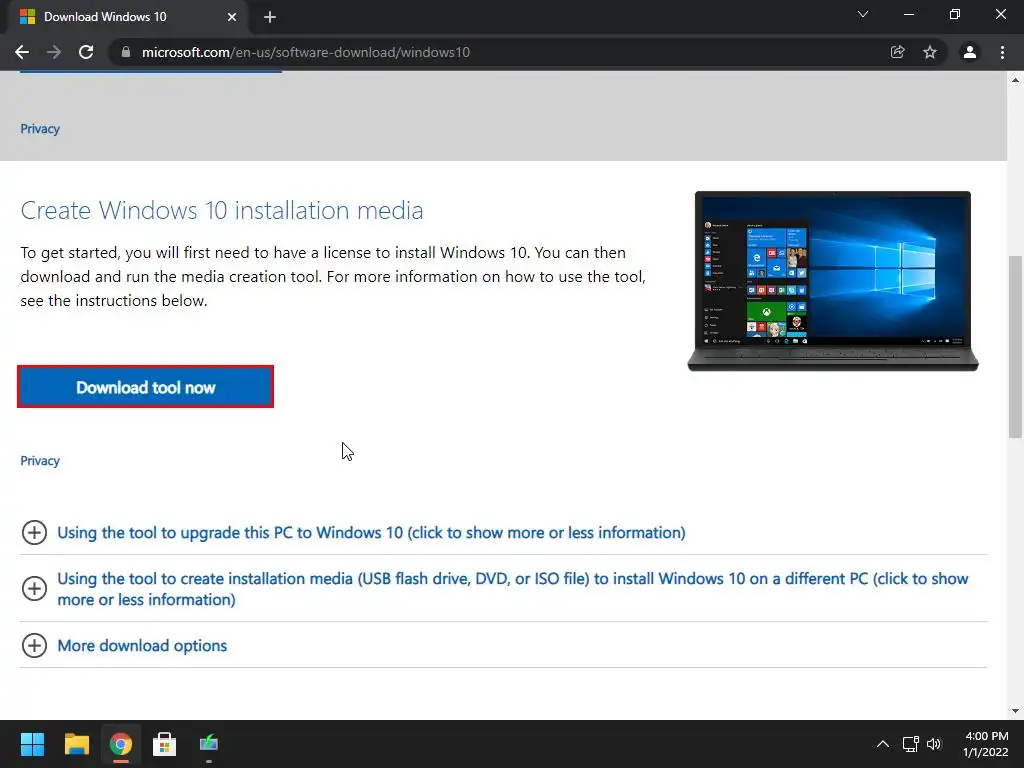
Task: Click the scrollbar up arrow
Action: 1015,80
